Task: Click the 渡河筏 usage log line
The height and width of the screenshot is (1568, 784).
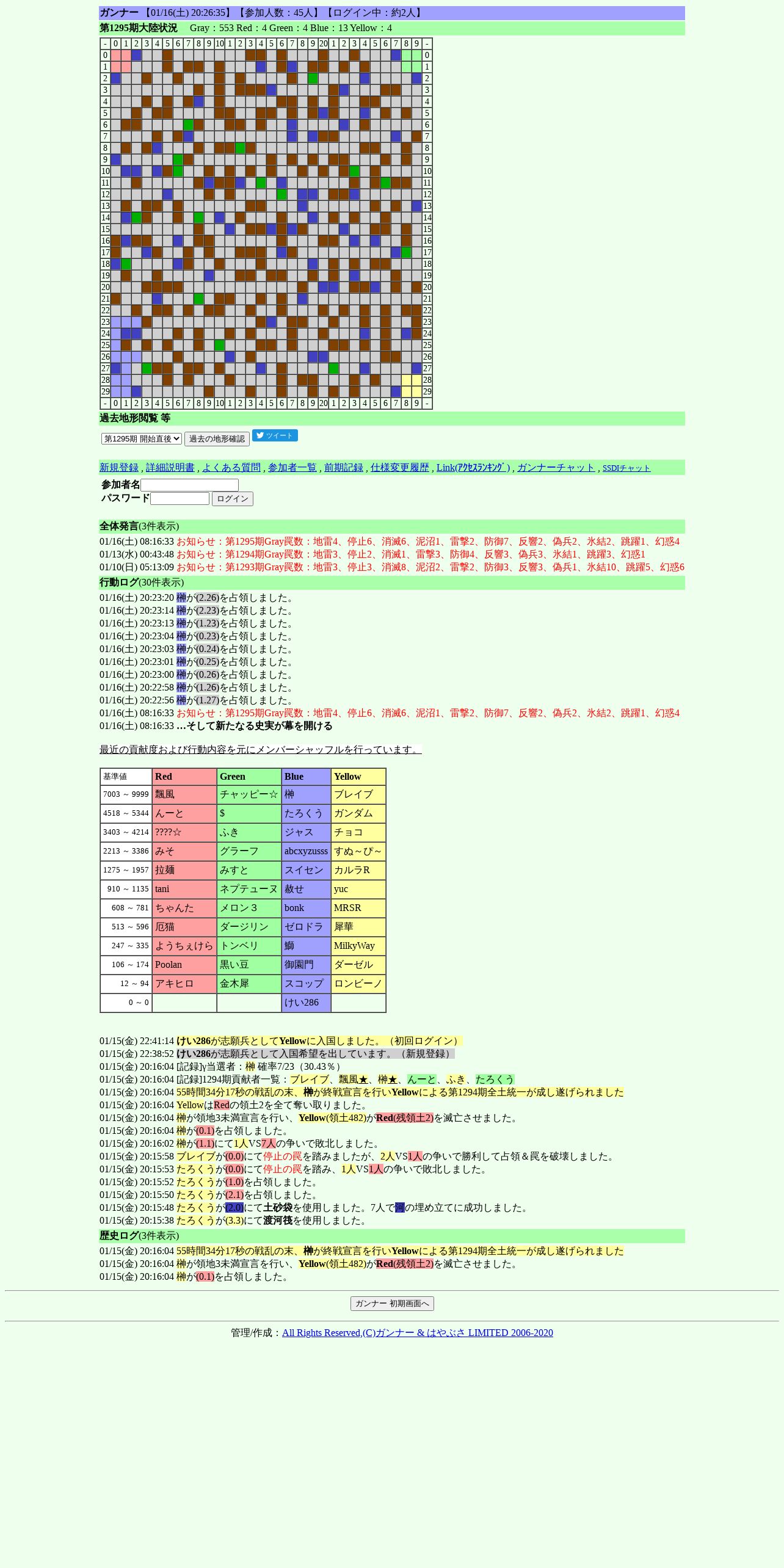Action: pos(234,1221)
